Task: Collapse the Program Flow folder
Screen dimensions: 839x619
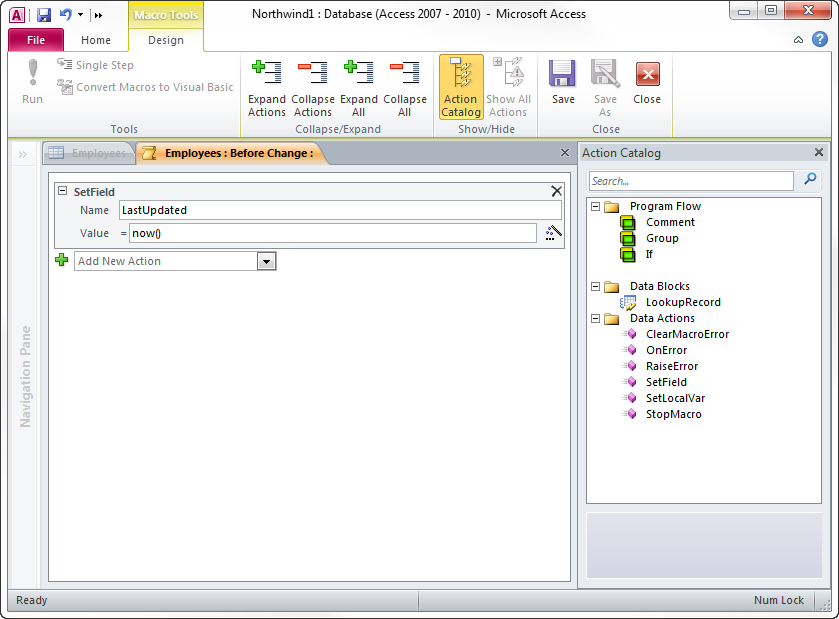Action: pos(596,206)
